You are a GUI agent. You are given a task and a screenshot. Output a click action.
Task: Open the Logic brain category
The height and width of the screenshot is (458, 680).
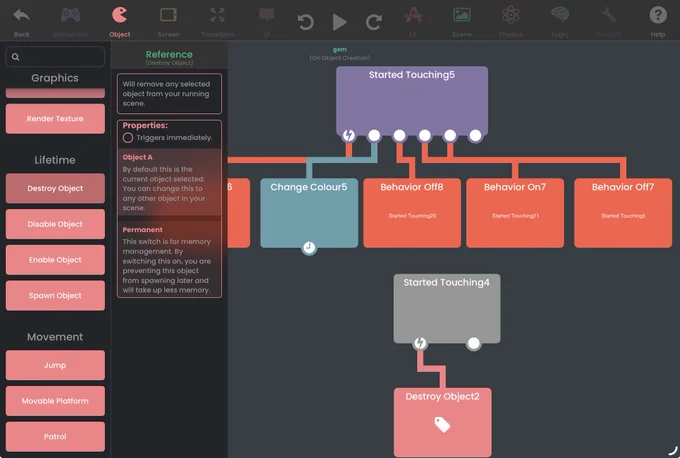point(560,21)
